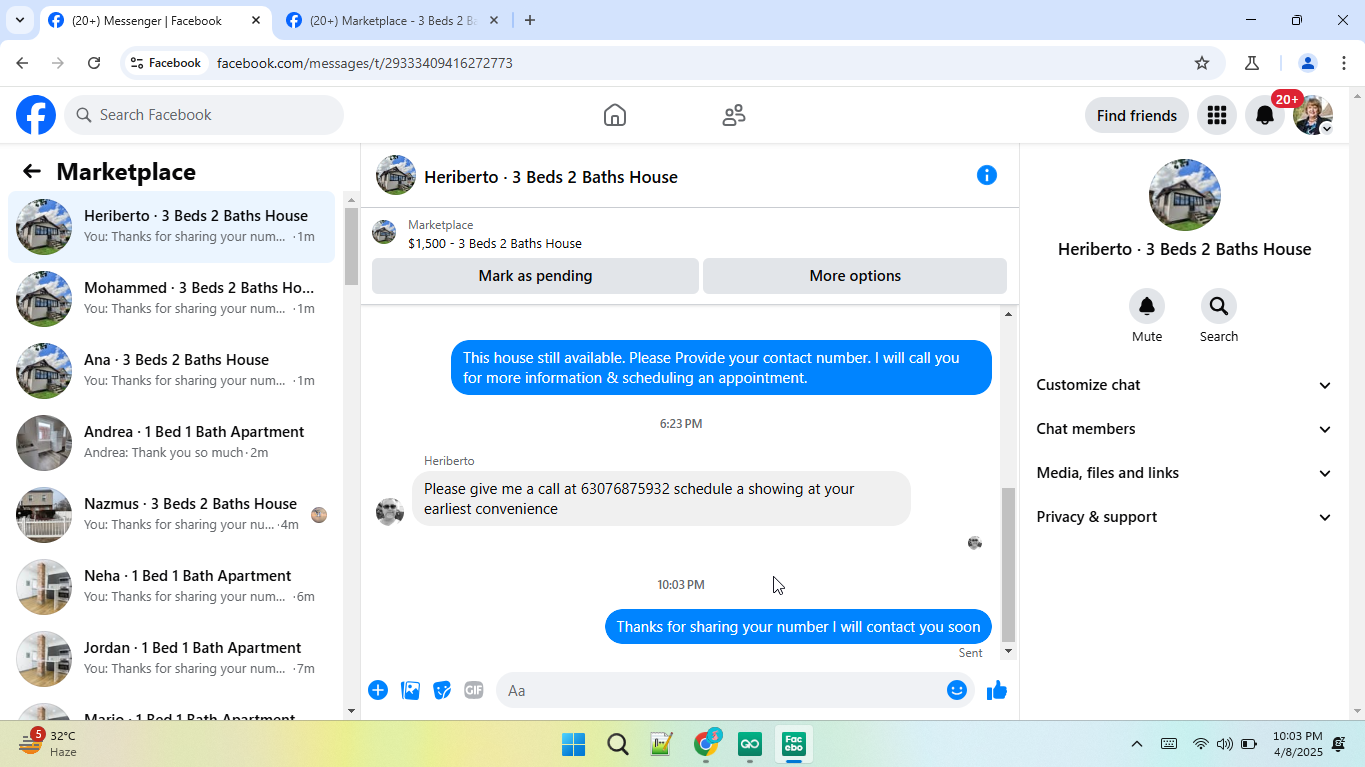This screenshot has height=767, width=1365.
Task: Bookmark this page with the star icon
Action: click(x=1202, y=63)
